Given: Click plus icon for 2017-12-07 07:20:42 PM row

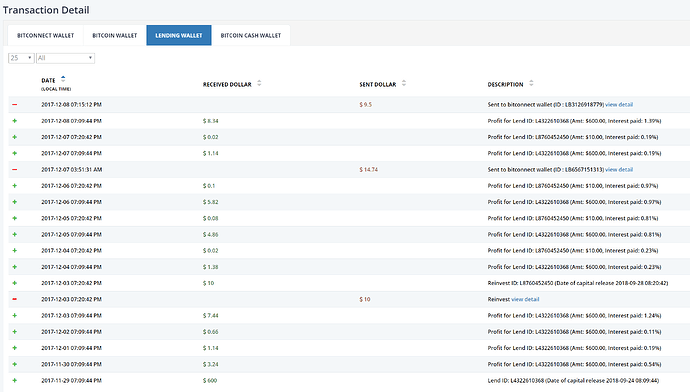Looking at the screenshot, I should tap(15, 137).
